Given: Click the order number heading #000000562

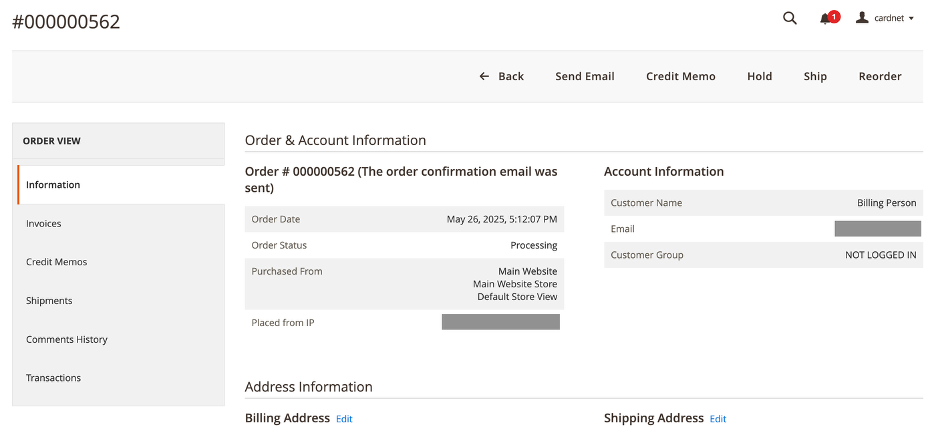Looking at the screenshot, I should pos(66,22).
